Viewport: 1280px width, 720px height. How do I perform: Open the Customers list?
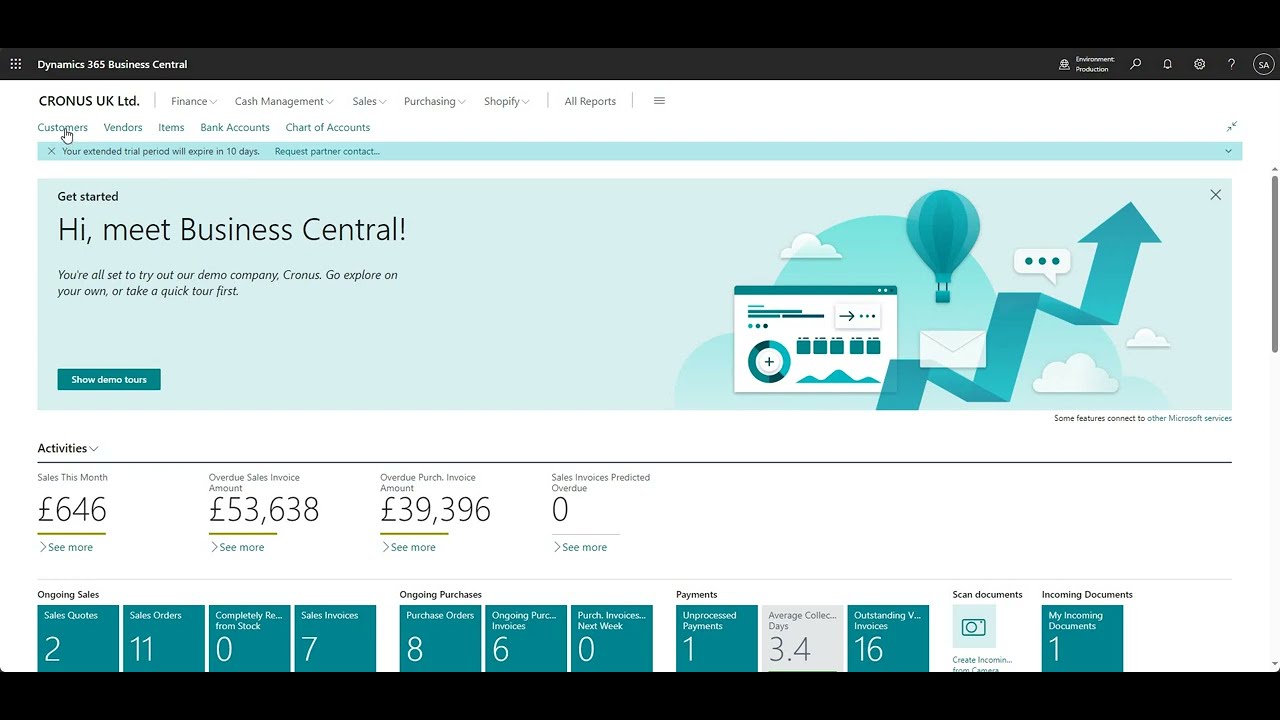click(x=62, y=127)
